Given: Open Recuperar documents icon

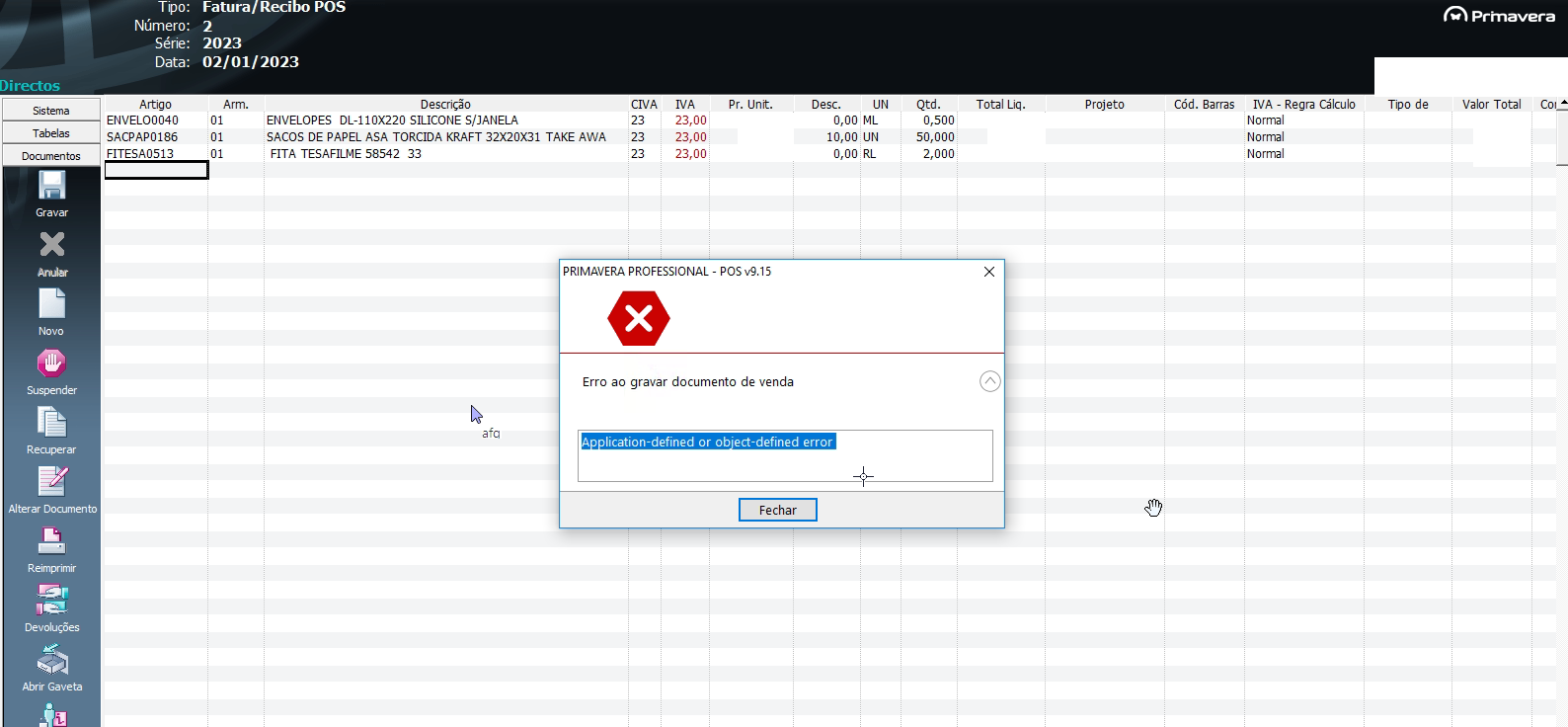Looking at the screenshot, I should [51, 423].
